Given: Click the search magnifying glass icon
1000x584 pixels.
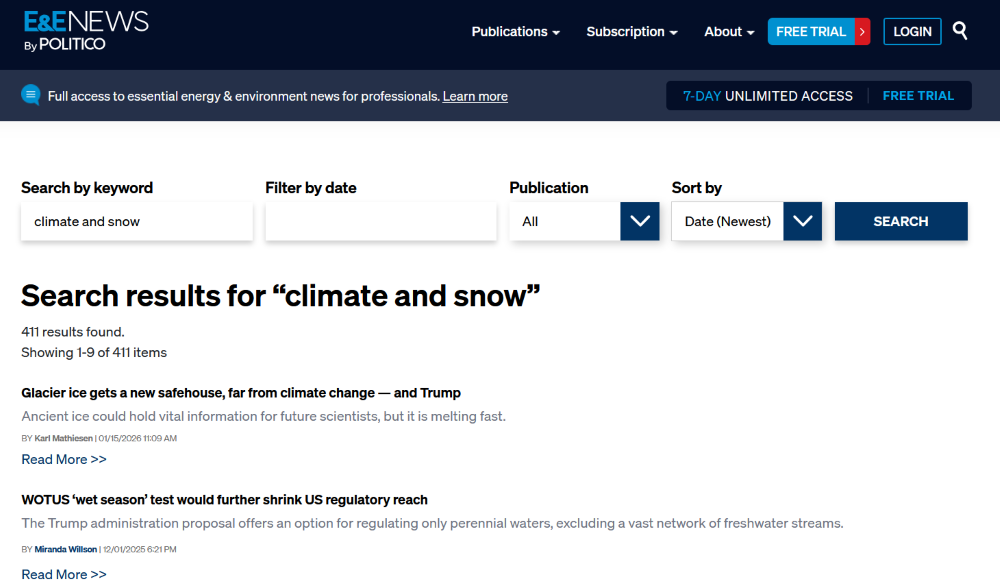Looking at the screenshot, I should 959,31.
